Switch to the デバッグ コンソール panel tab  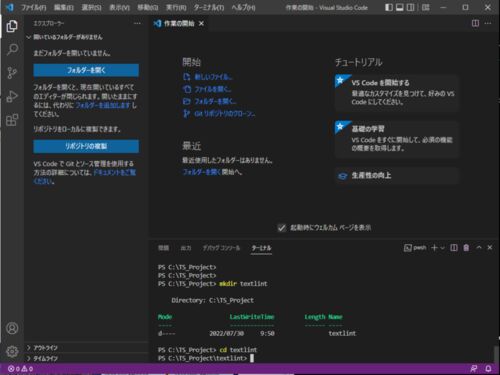(221, 248)
